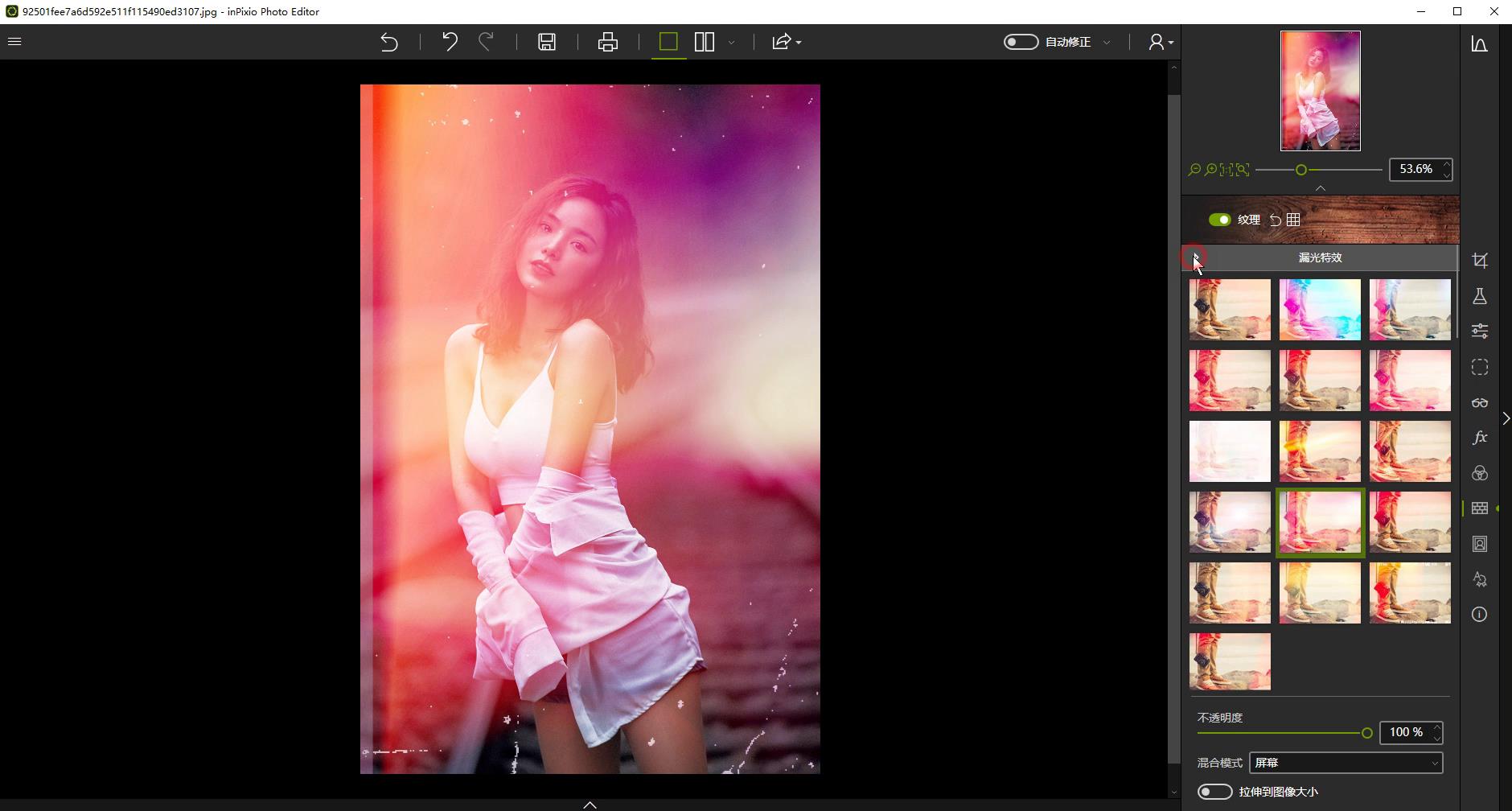
Task: Open texture grid view icon
Action: coord(1293,220)
